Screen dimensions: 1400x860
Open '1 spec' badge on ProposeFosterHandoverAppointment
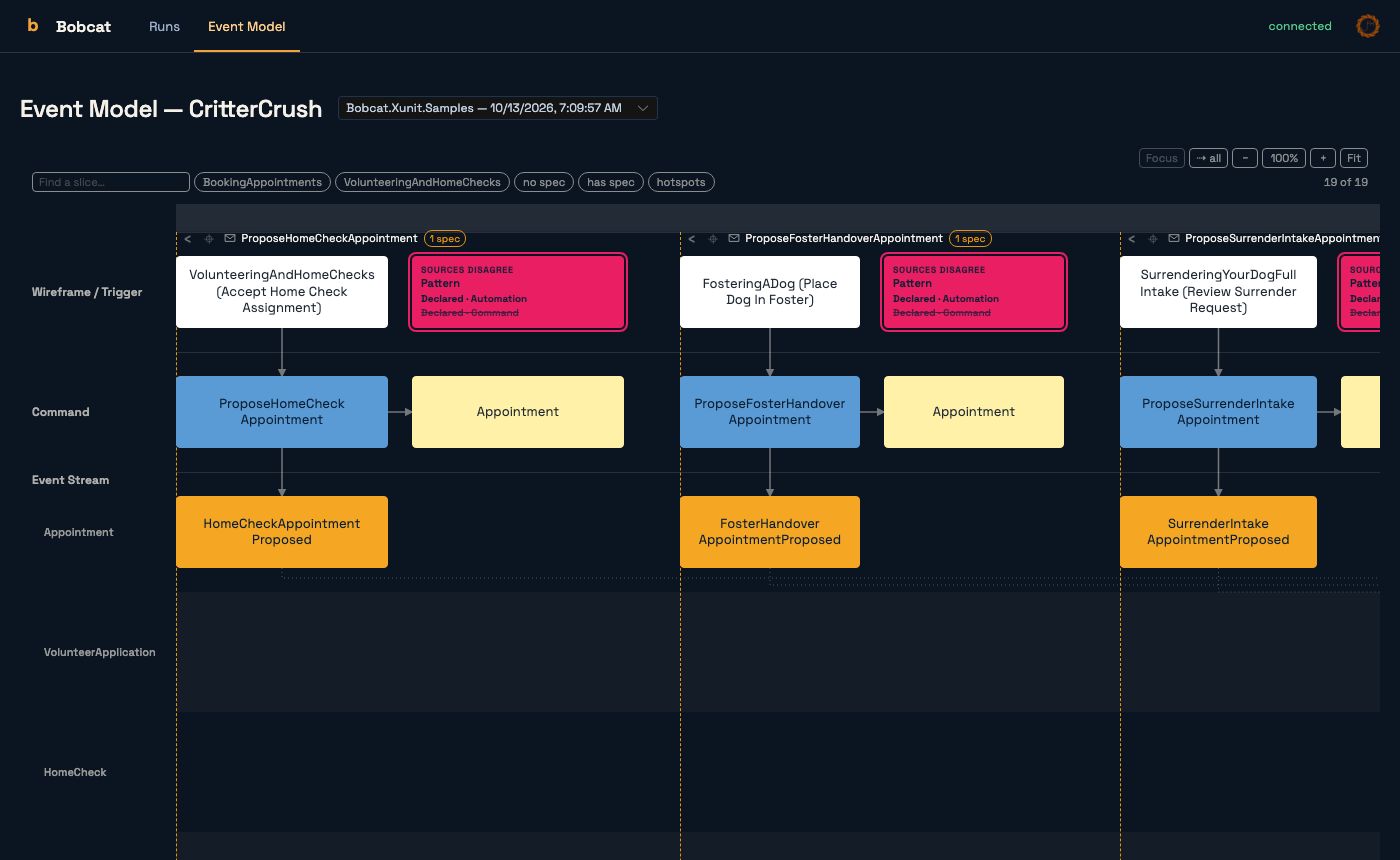(970, 238)
